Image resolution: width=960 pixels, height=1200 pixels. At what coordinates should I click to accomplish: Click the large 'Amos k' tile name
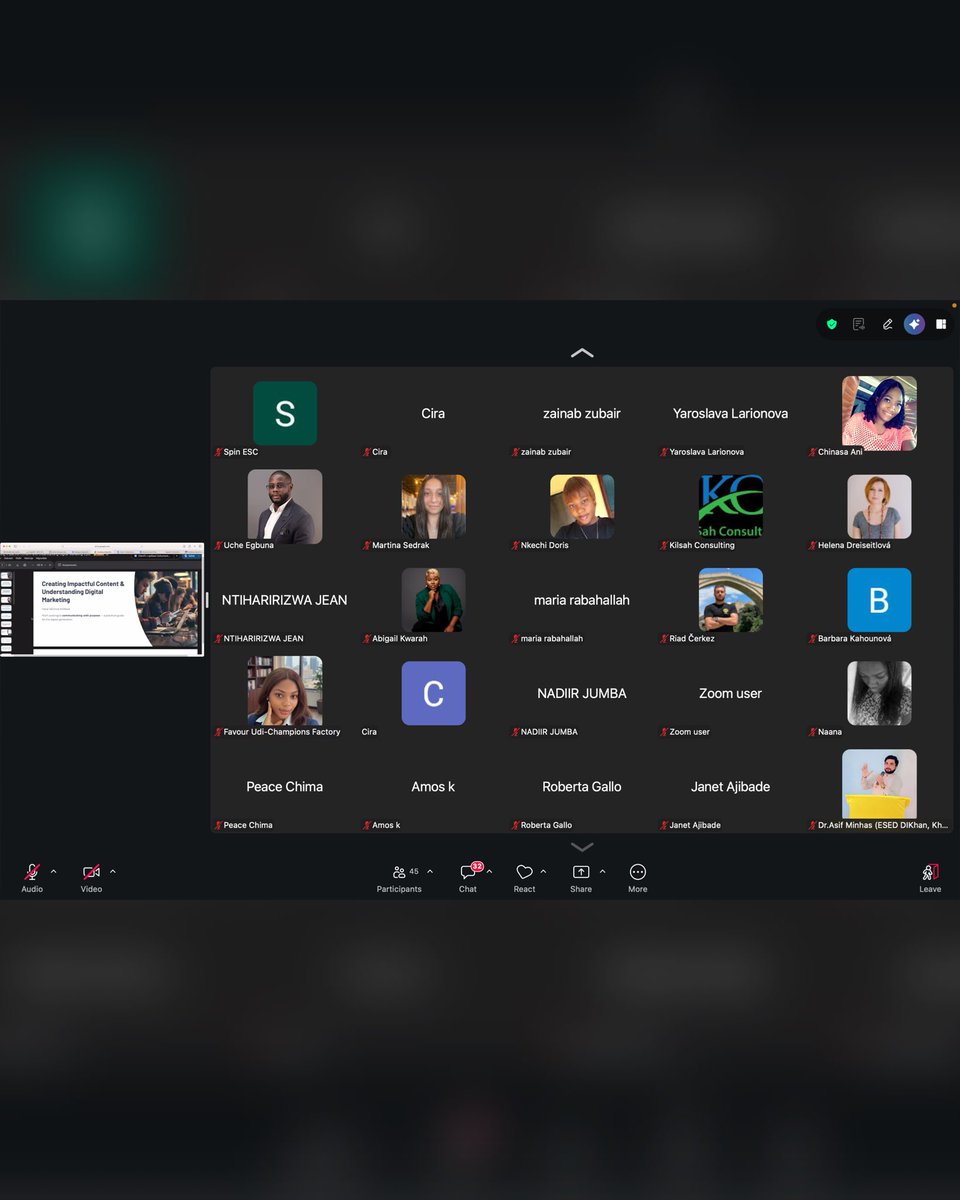click(433, 787)
